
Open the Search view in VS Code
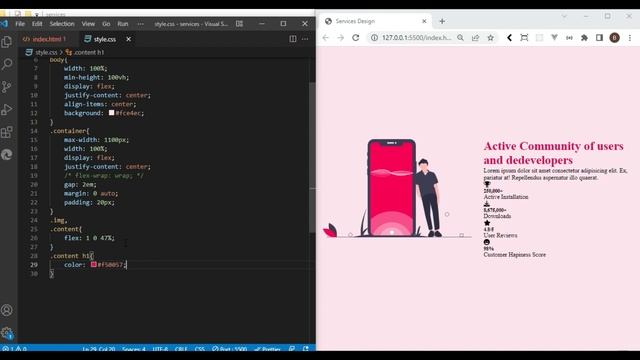click(7, 64)
